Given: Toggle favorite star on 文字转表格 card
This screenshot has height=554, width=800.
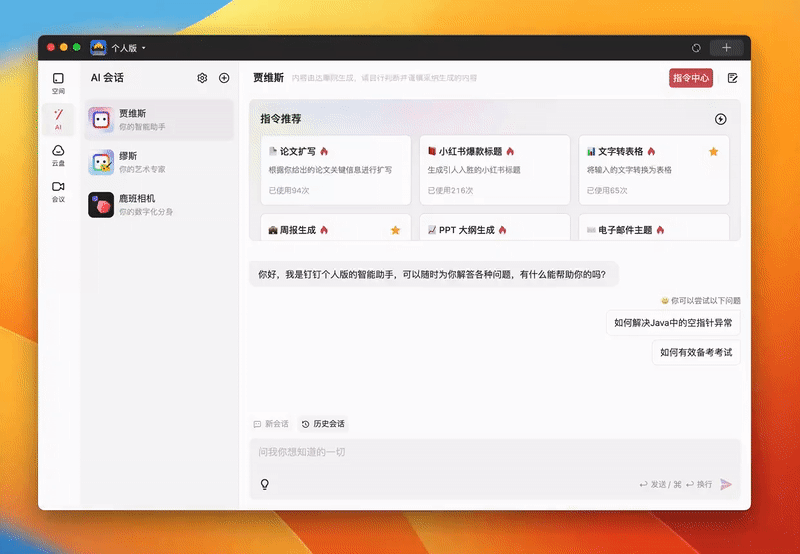Looking at the screenshot, I should coord(713,151).
